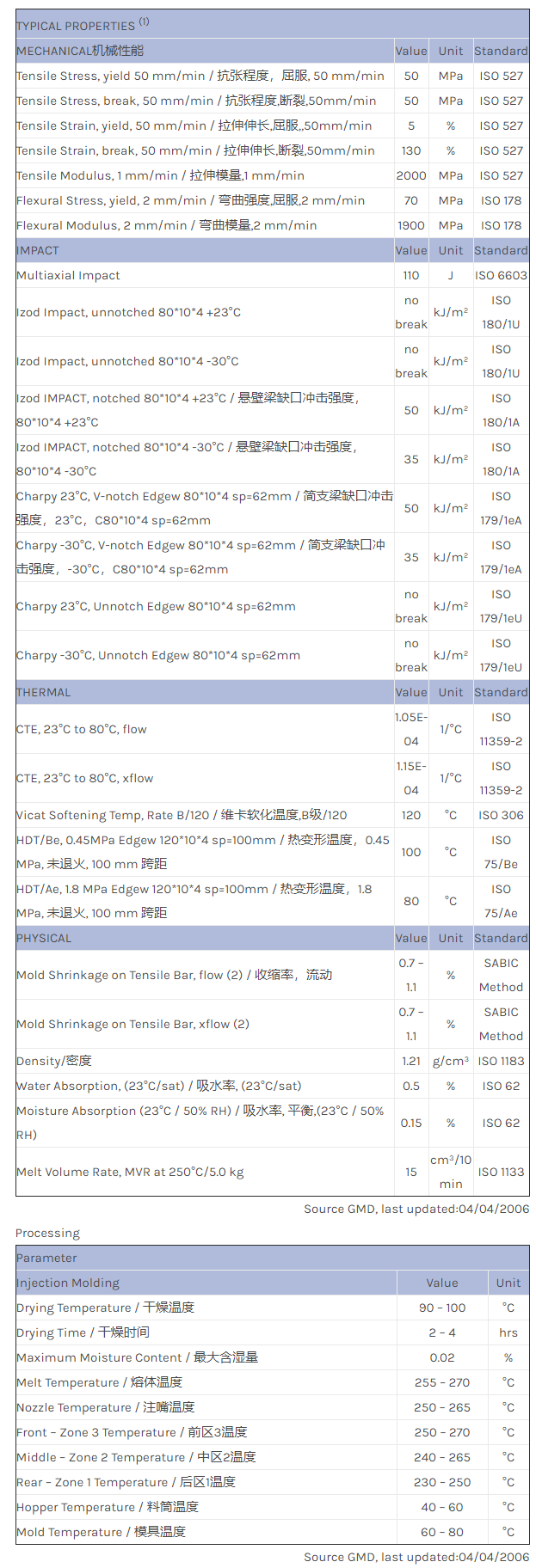Click the Tensile Modulus row label
This screenshot has width=536, height=1568.
pos(160,175)
